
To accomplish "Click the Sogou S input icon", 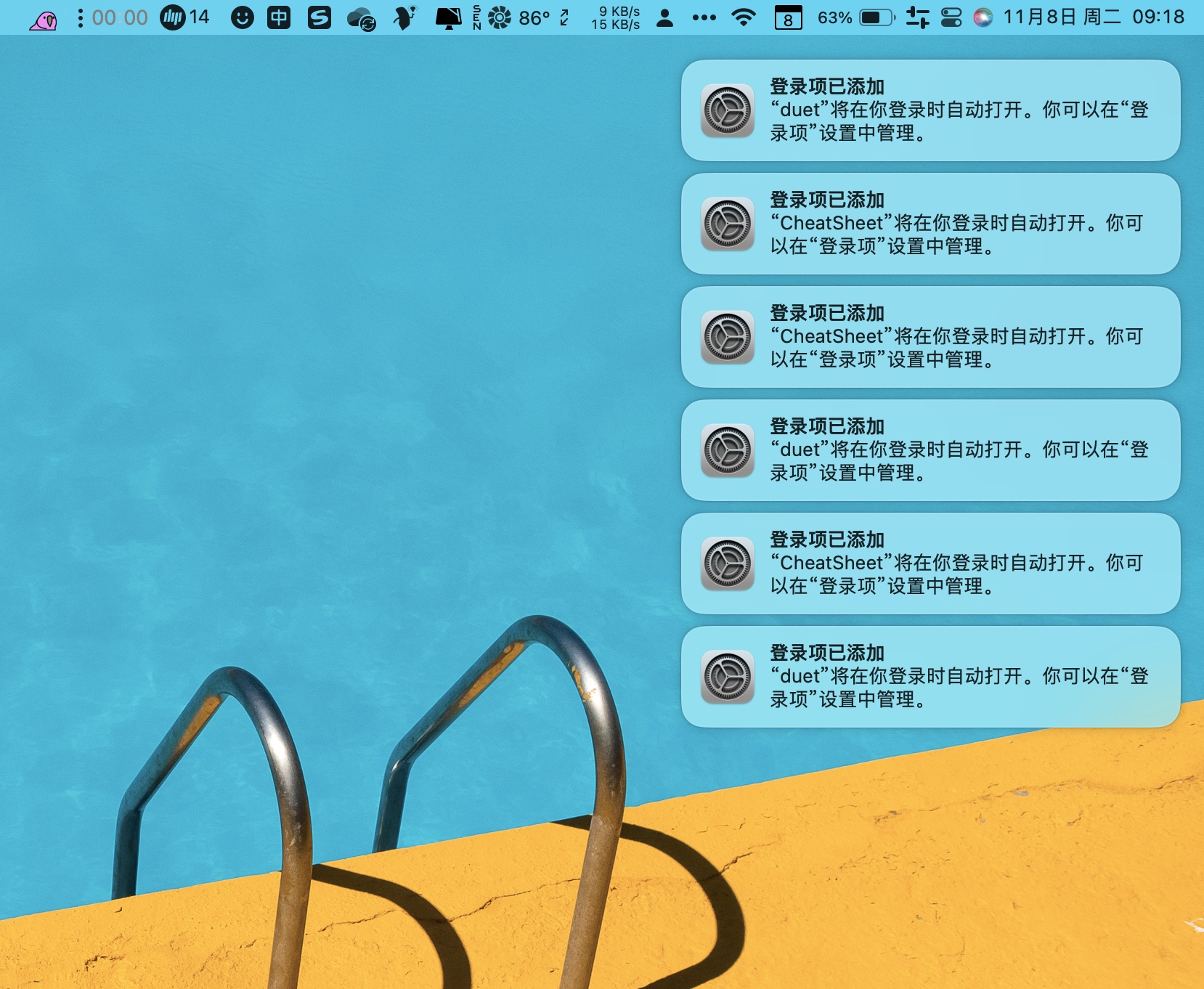I will [319, 17].
